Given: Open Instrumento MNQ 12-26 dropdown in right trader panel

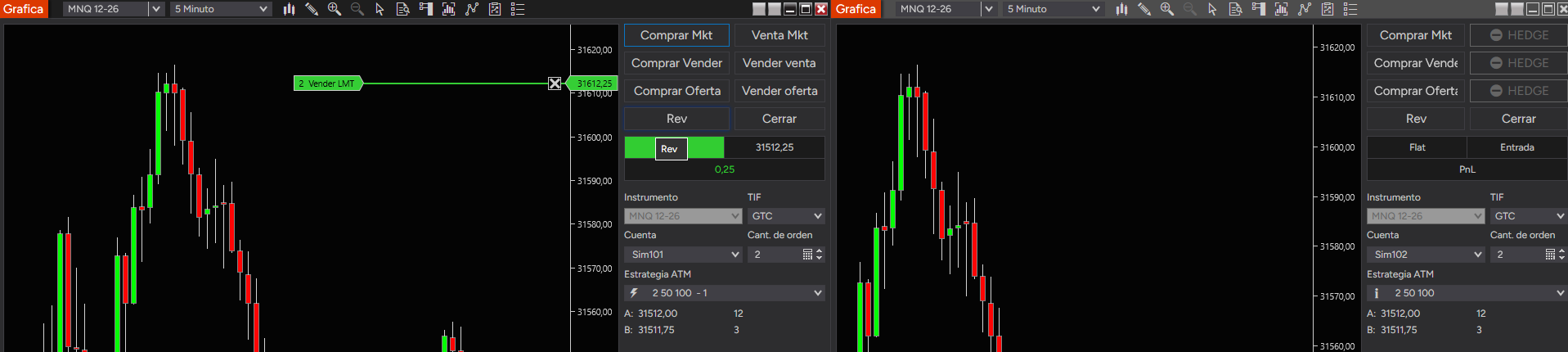Looking at the screenshot, I should click(x=1426, y=216).
